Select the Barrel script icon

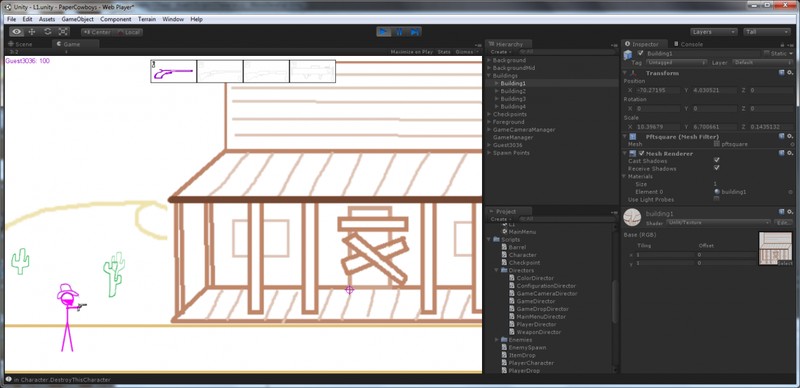click(505, 247)
